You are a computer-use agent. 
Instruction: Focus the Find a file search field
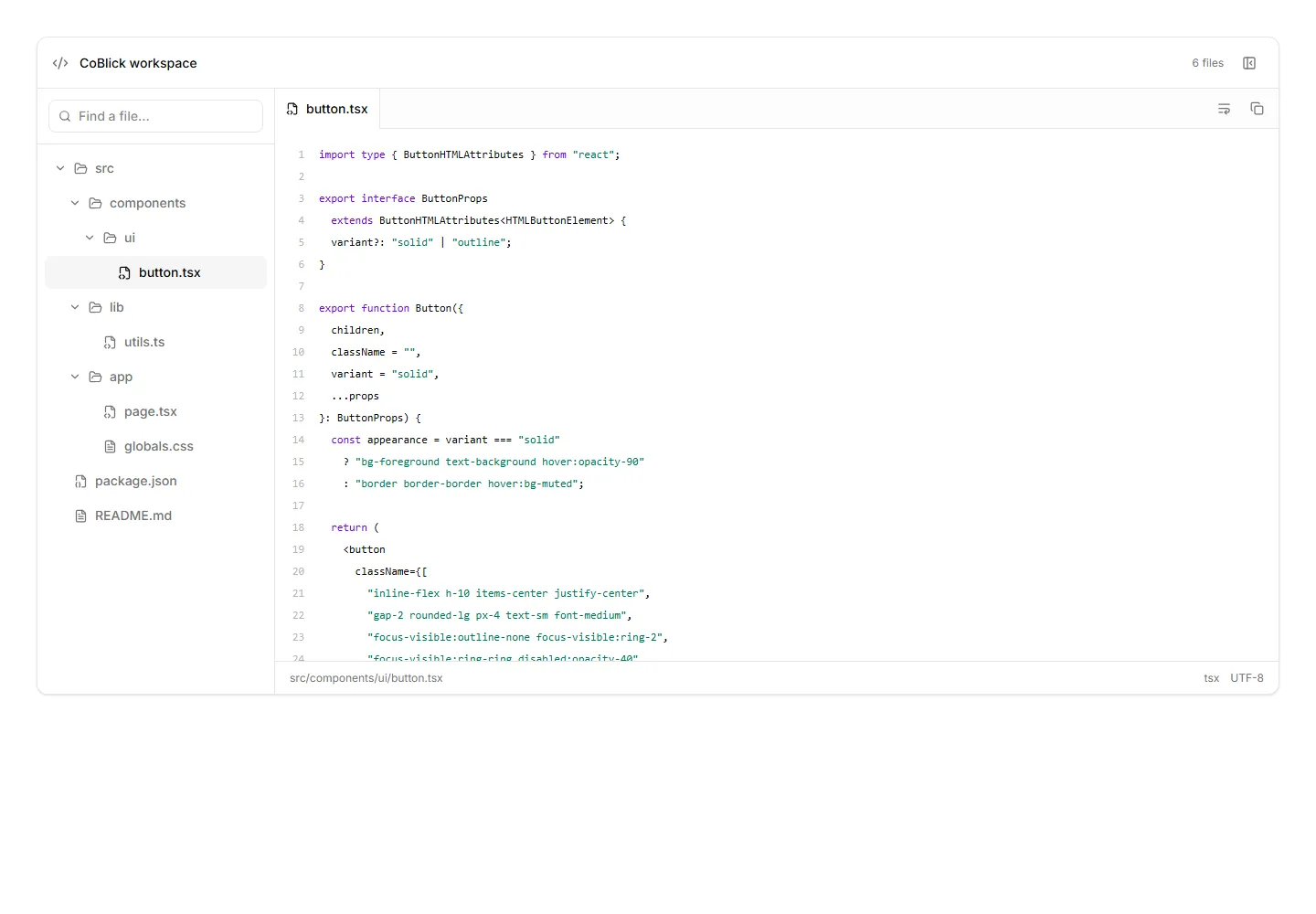coord(155,116)
